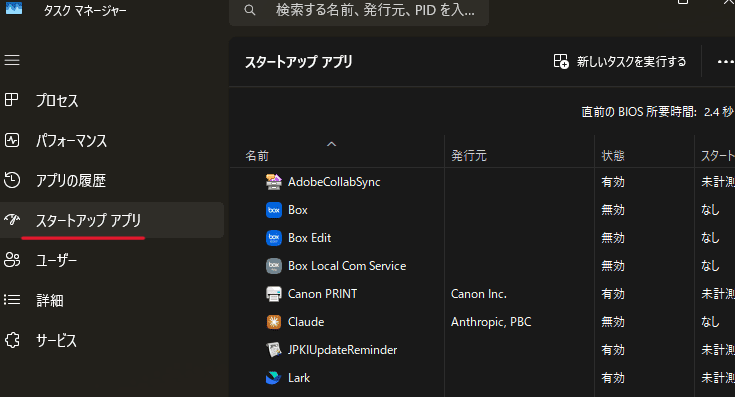Click 有効 status in Lark row
The width and height of the screenshot is (735, 397).
coord(613,378)
